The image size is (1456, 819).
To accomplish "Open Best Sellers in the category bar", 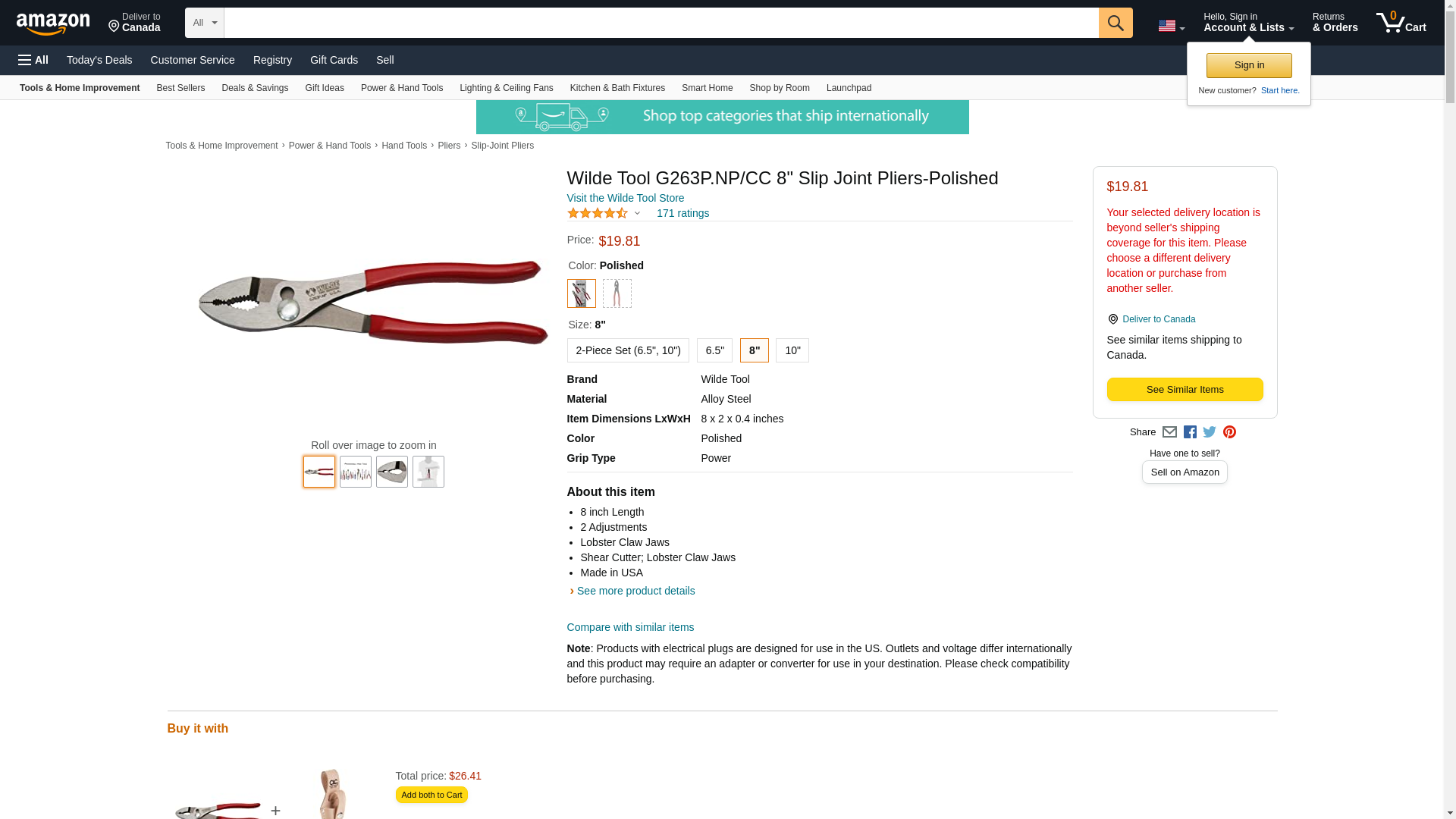I will (180, 88).
